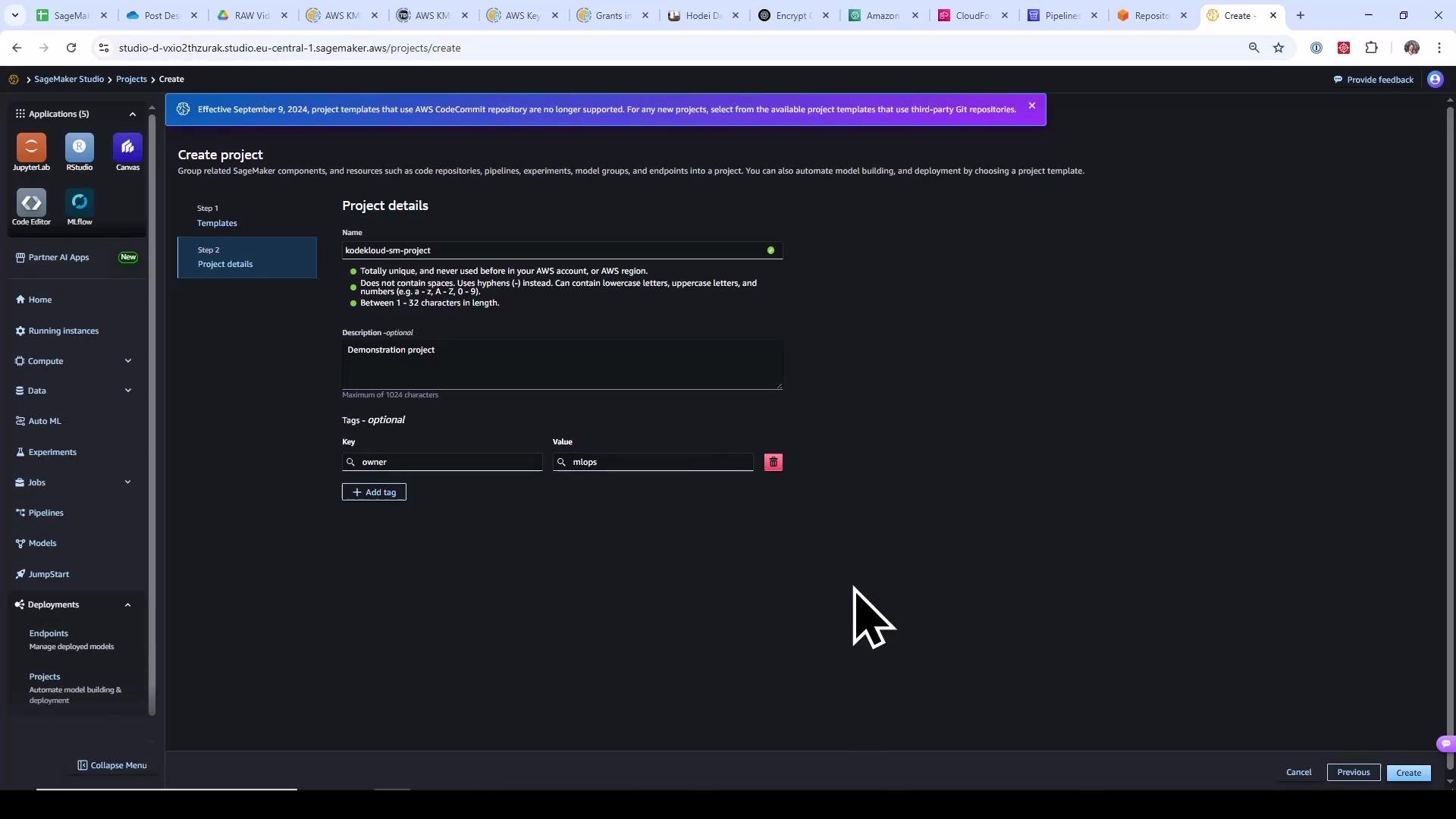Open a new browser tab with plus

coord(1301,15)
